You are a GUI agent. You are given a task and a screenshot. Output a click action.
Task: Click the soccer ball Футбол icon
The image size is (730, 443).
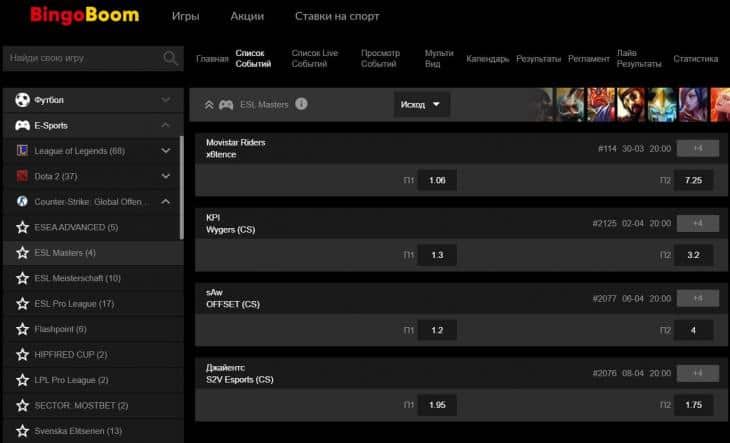22,100
